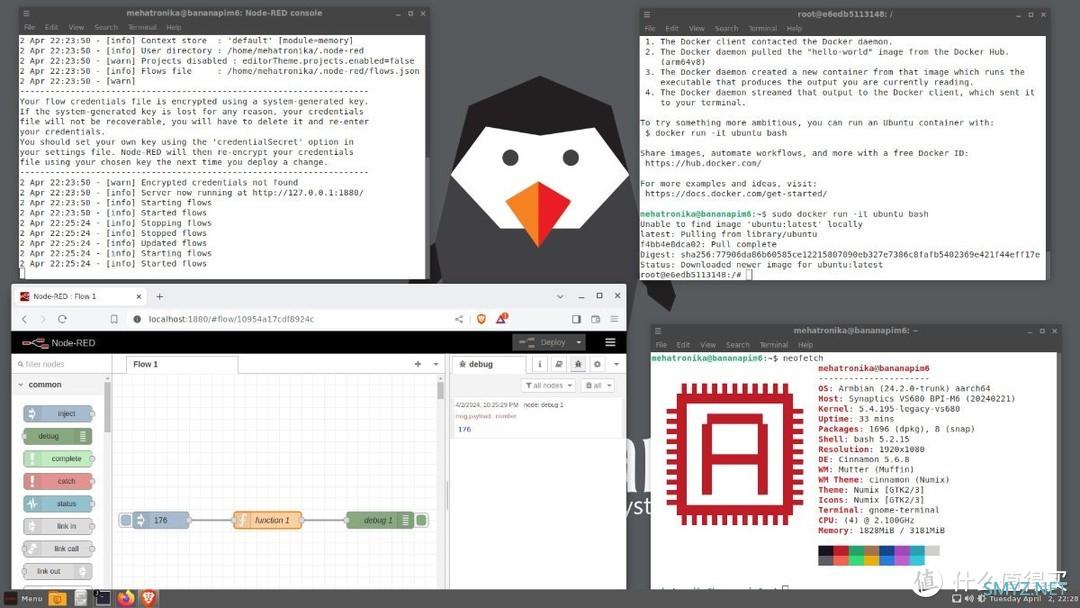Click the flow canvas vertical scrollbar
The height and width of the screenshot is (608, 1080).
pos(441,390)
